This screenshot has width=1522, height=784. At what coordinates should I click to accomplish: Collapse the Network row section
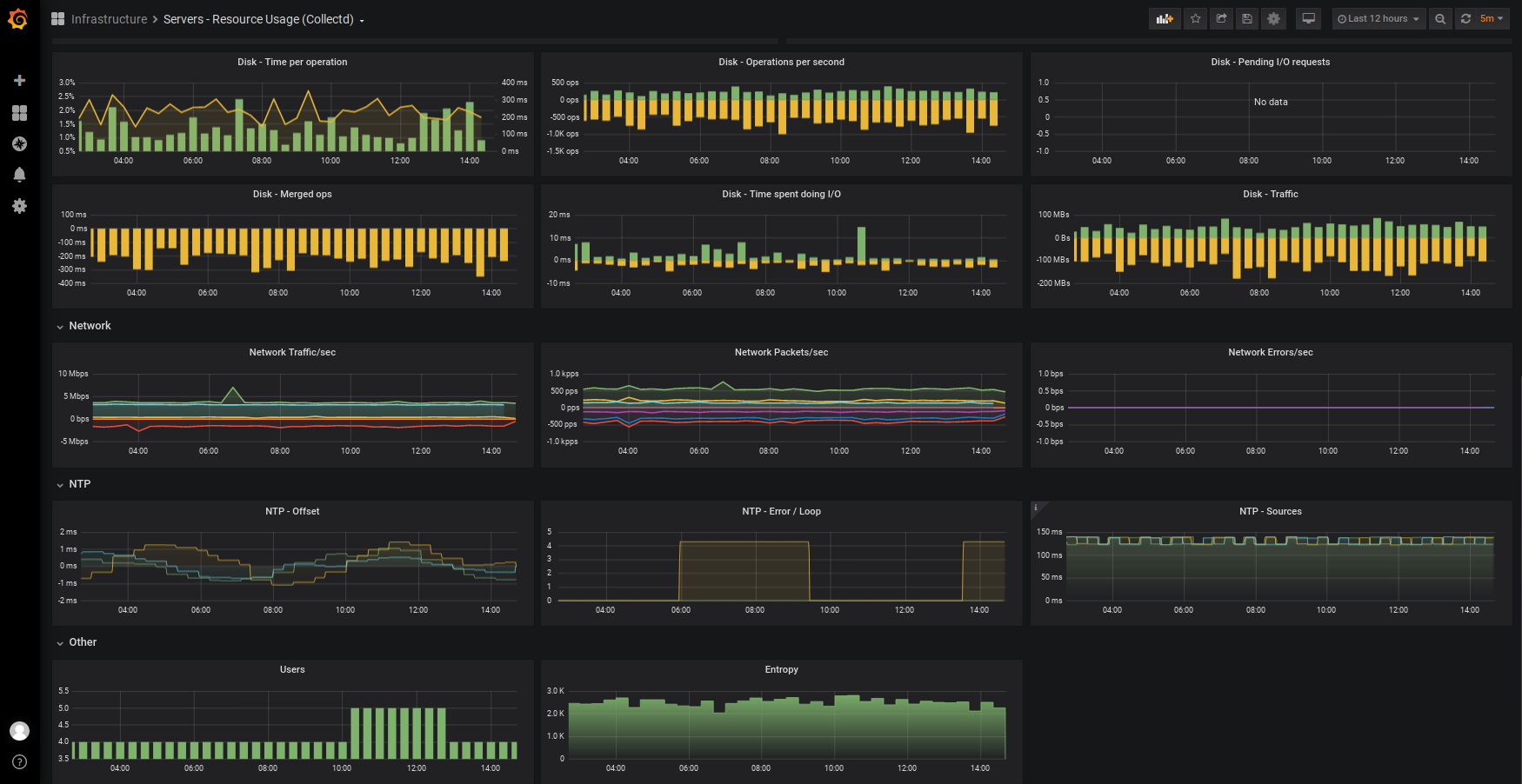(x=83, y=326)
